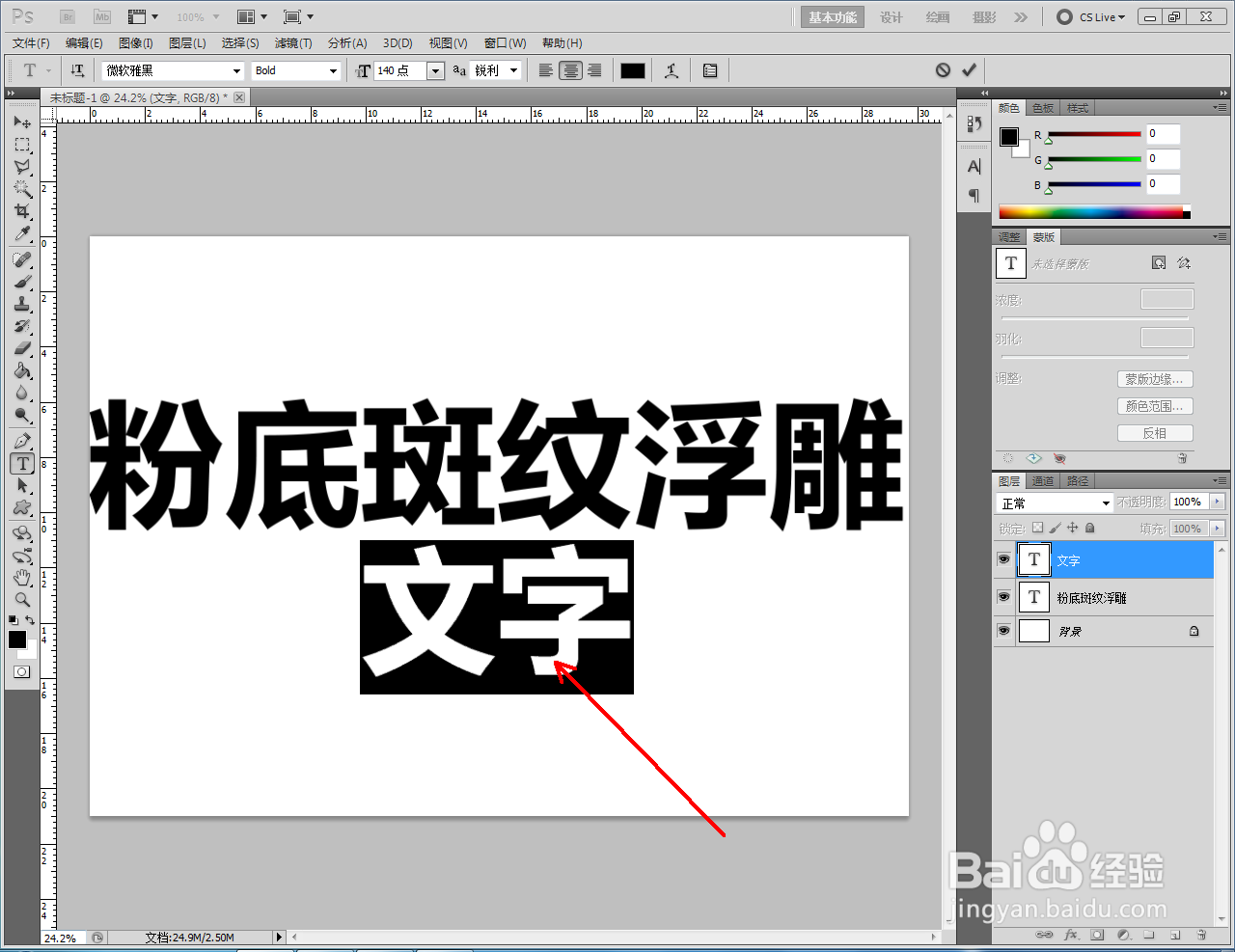Image resolution: width=1235 pixels, height=952 pixels.
Task: Open the font size dropdown arrow
Action: (435, 70)
